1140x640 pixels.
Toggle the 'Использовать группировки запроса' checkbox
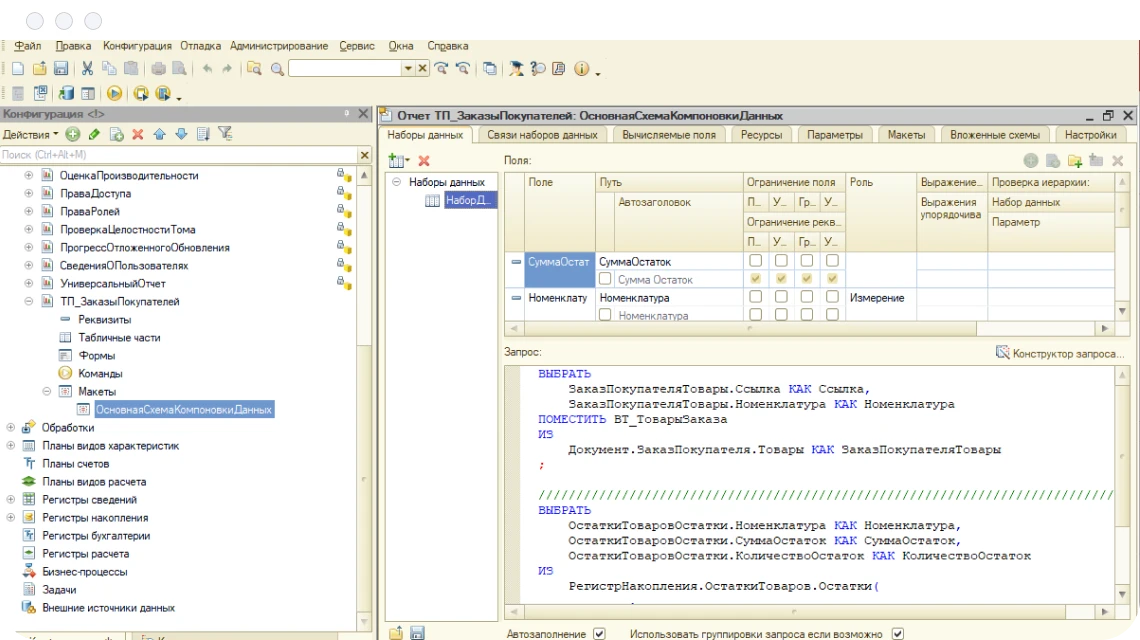point(897,633)
